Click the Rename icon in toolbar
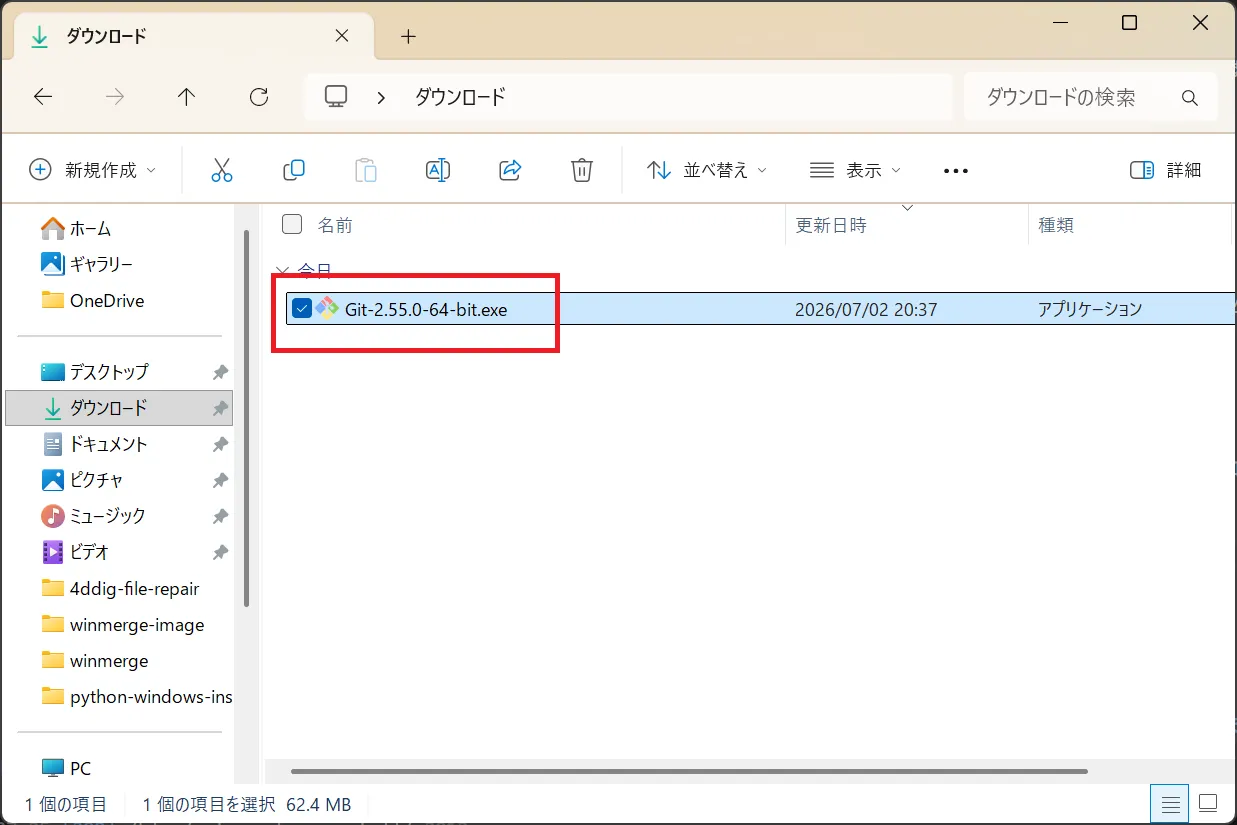Image resolution: width=1237 pixels, height=825 pixels. click(438, 170)
